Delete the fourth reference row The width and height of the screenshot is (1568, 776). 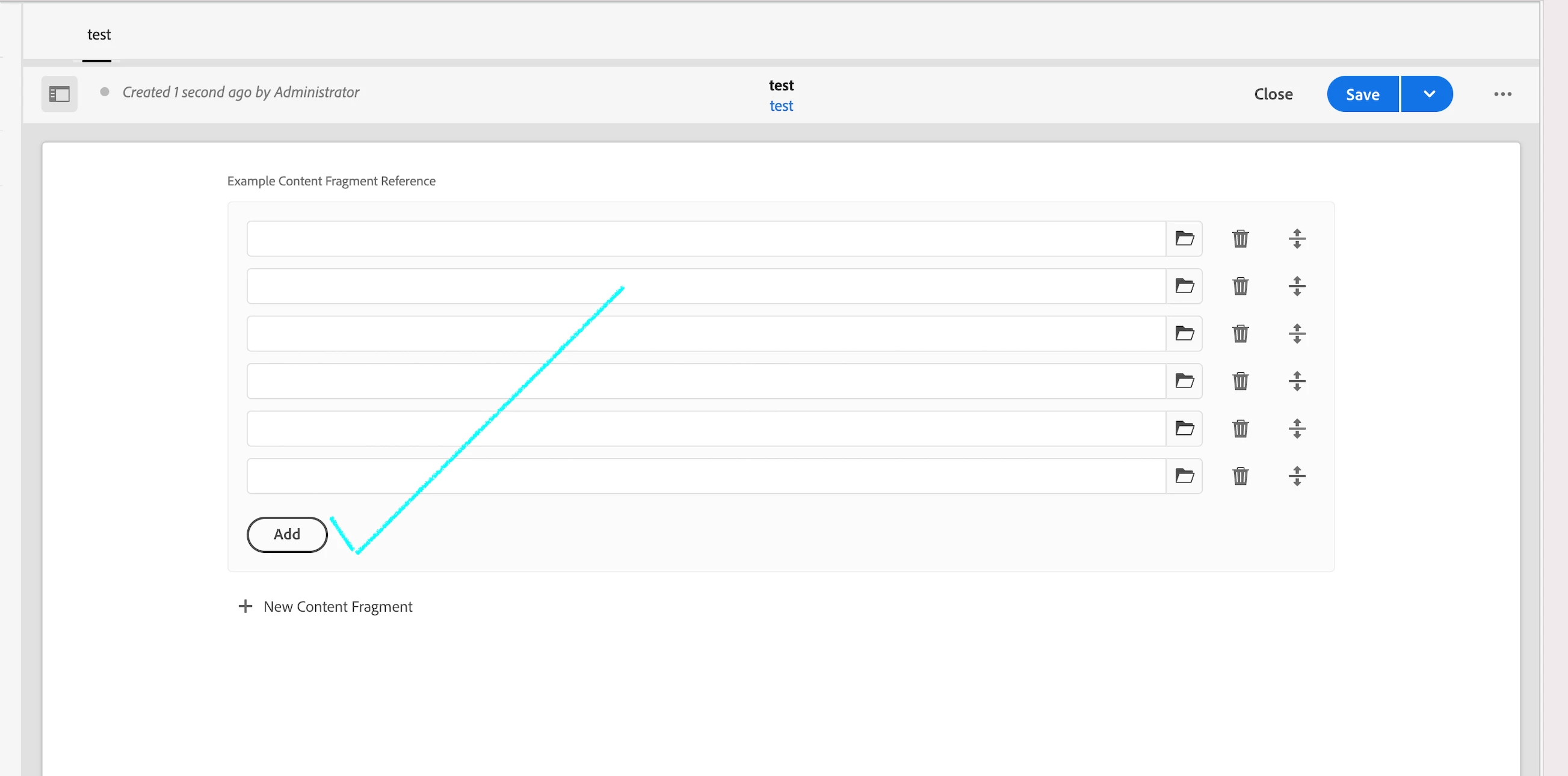(x=1240, y=381)
